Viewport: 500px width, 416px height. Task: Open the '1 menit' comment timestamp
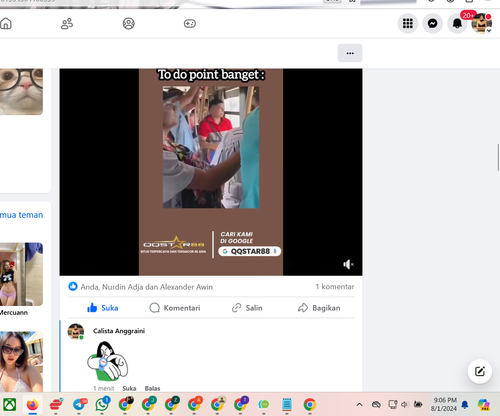coord(104,388)
